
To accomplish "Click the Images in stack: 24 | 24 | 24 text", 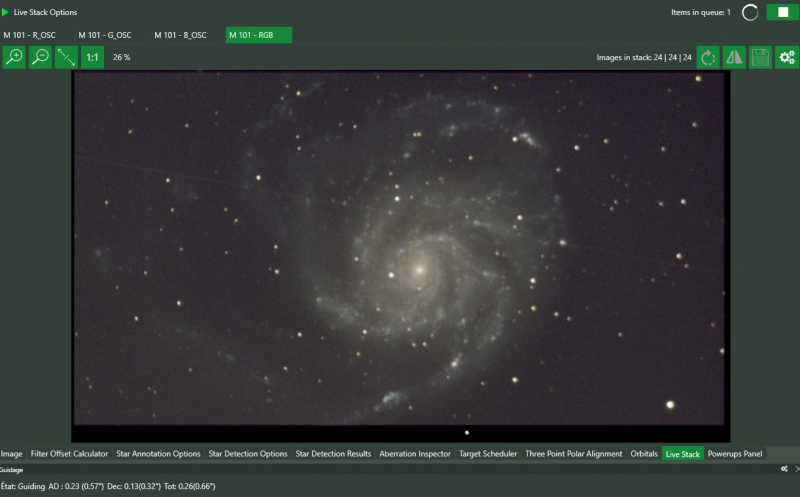I will point(644,57).
